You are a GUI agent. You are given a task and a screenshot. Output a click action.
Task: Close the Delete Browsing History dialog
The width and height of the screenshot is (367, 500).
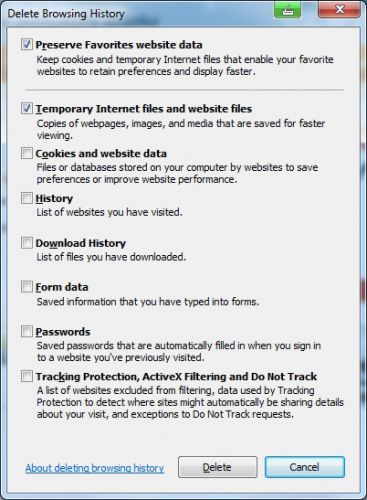(339, 9)
